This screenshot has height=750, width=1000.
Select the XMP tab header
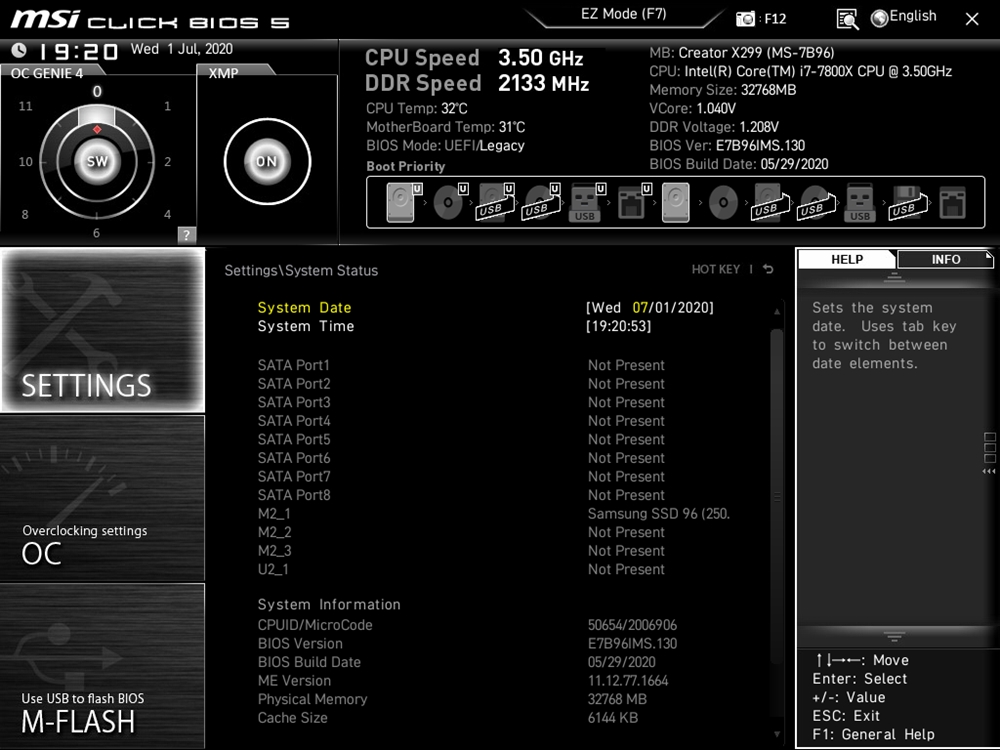(224, 73)
